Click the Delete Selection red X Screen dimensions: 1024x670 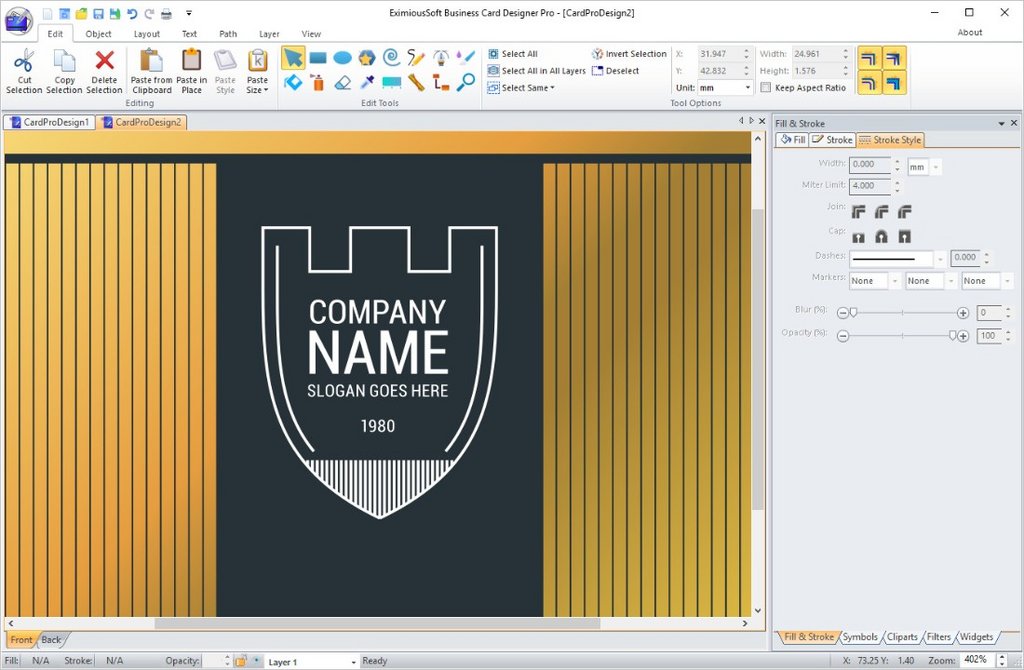104,62
